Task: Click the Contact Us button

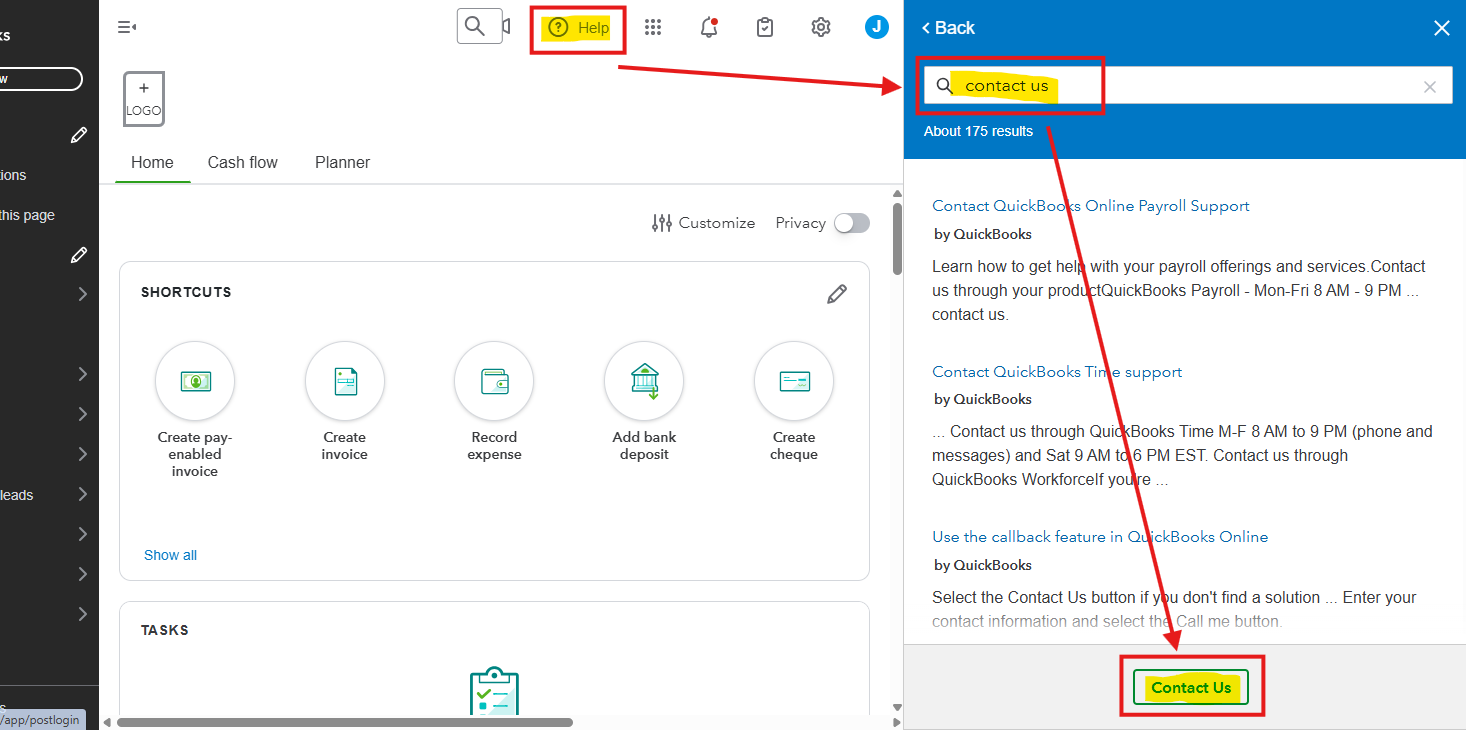Action: pos(1191,687)
